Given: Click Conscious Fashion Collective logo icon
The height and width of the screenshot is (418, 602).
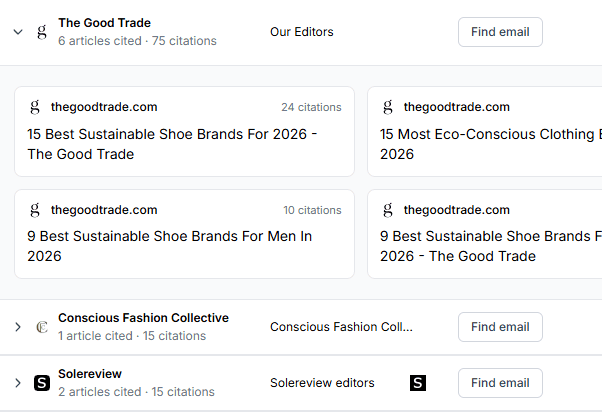Looking at the screenshot, I should tap(42, 327).
